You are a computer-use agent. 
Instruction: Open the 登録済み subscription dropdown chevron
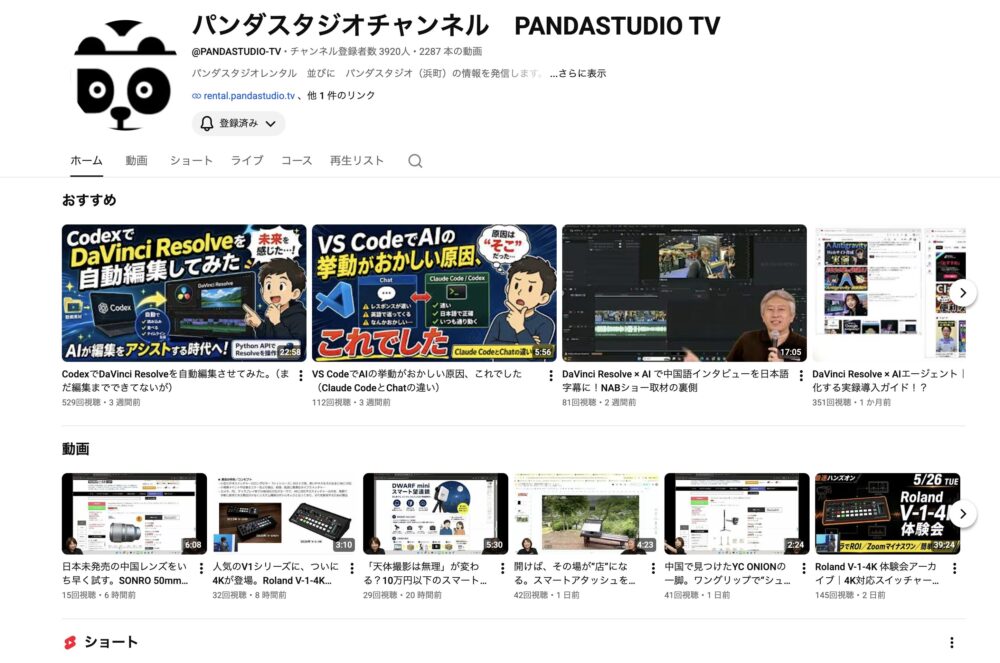[x=271, y=124]
